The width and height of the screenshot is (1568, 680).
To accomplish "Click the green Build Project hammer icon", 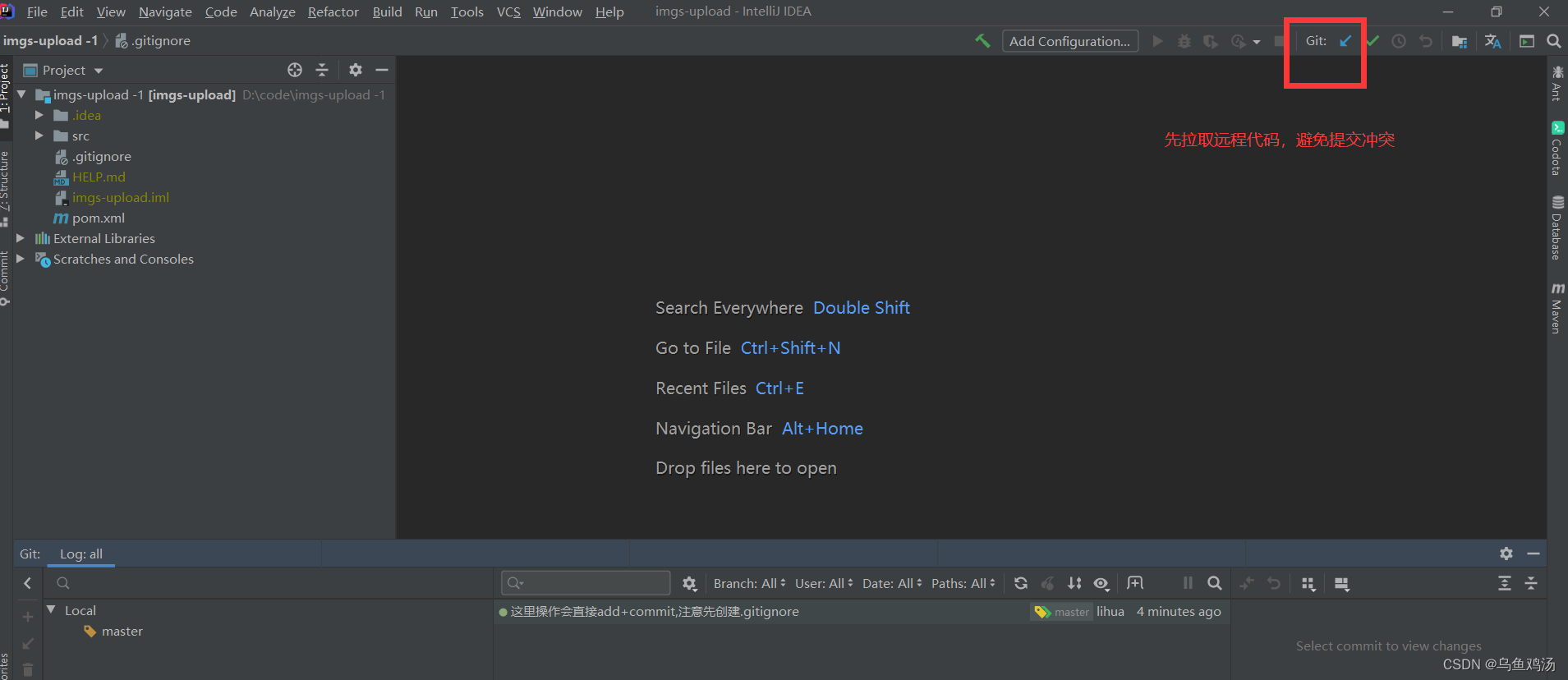I will [982, 41].
